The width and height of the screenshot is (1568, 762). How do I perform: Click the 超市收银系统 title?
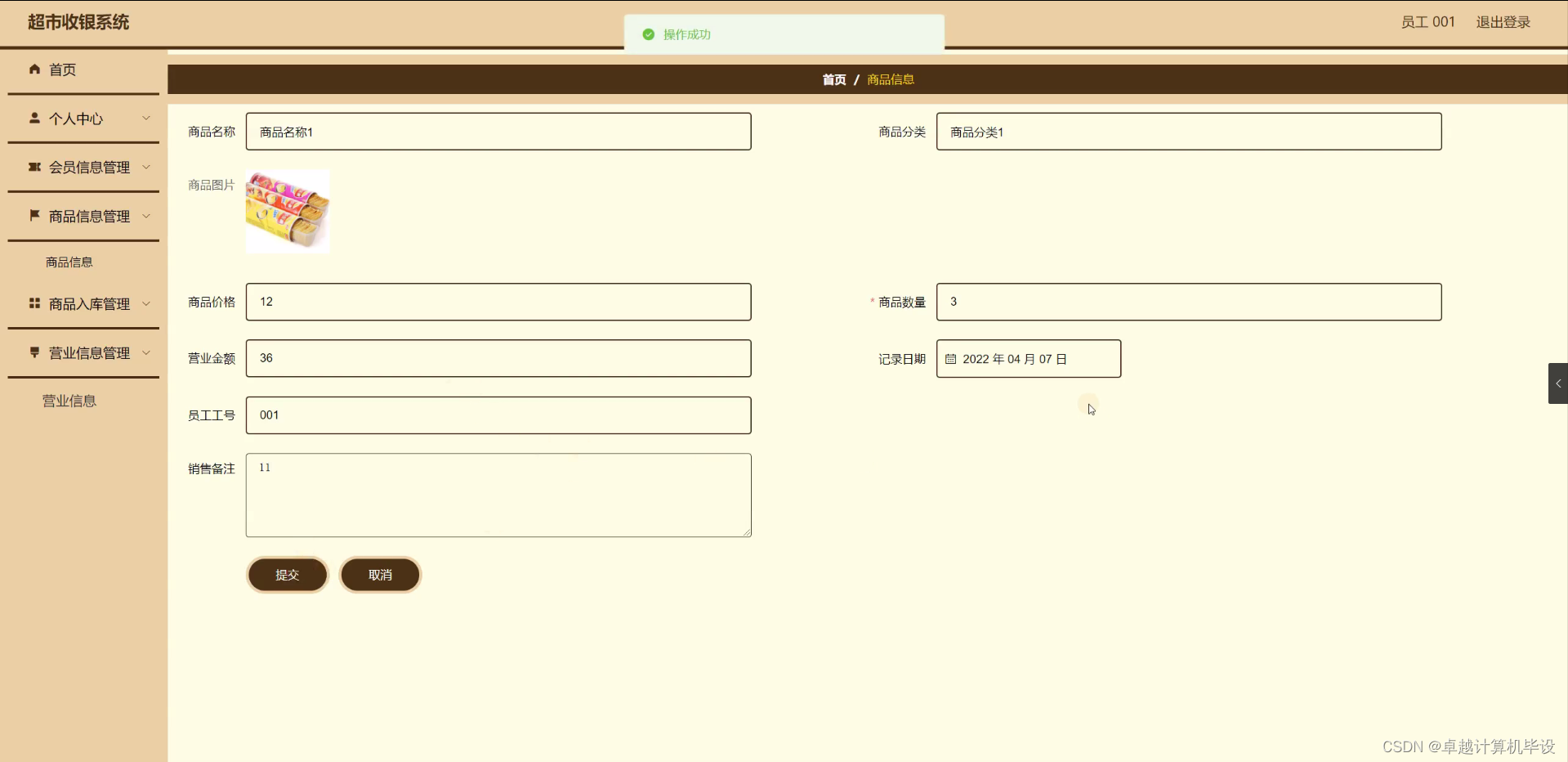click(78, 22)
